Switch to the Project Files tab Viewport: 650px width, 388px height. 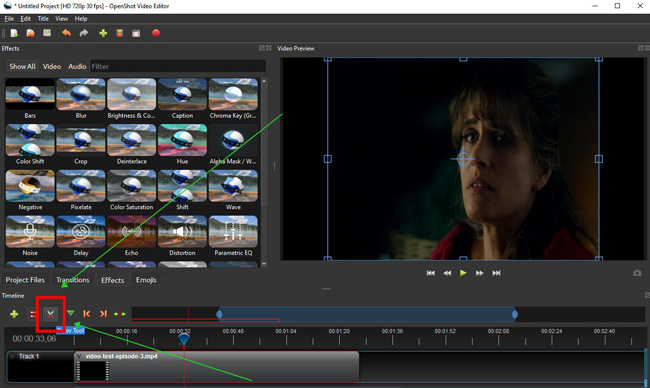pos(25,280)
